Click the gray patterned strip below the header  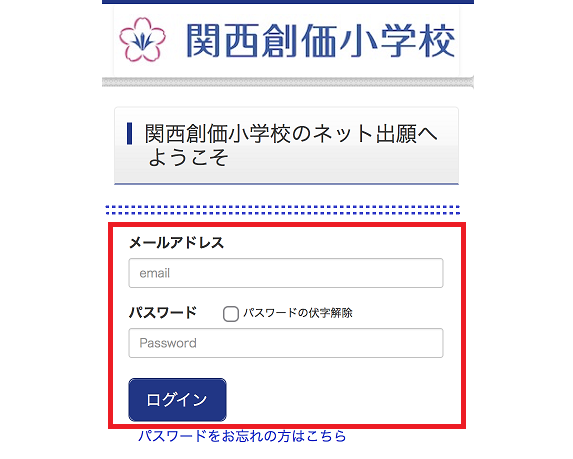pyautogui.click(x=288, y=82)
